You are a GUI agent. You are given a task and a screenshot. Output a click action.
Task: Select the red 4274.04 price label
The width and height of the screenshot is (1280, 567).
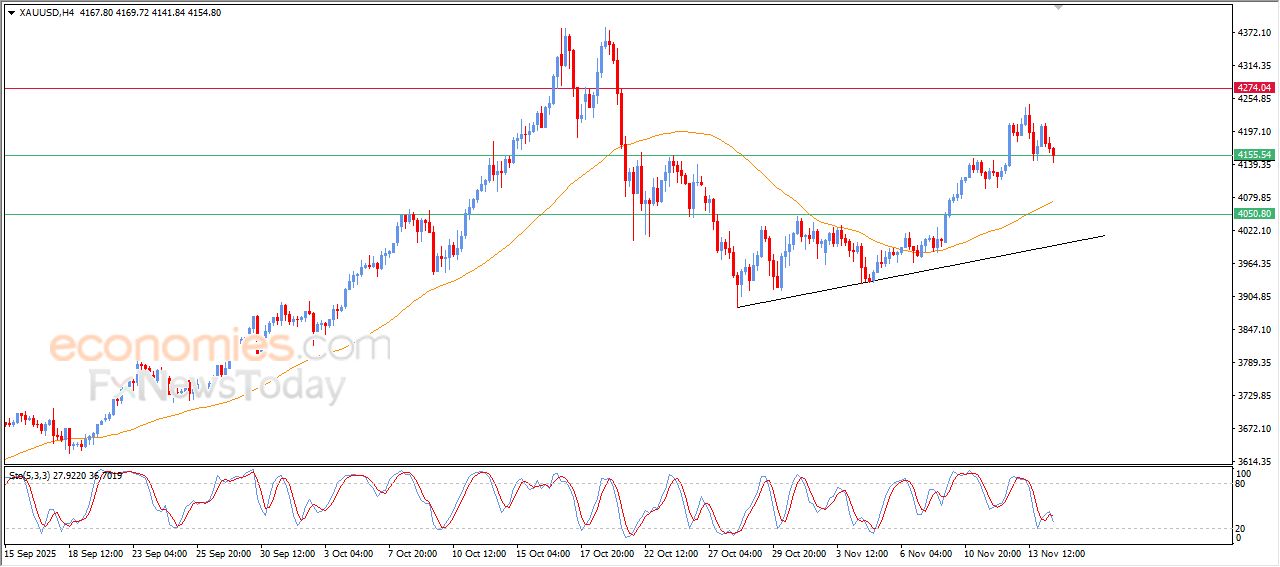coord(1254,88)
